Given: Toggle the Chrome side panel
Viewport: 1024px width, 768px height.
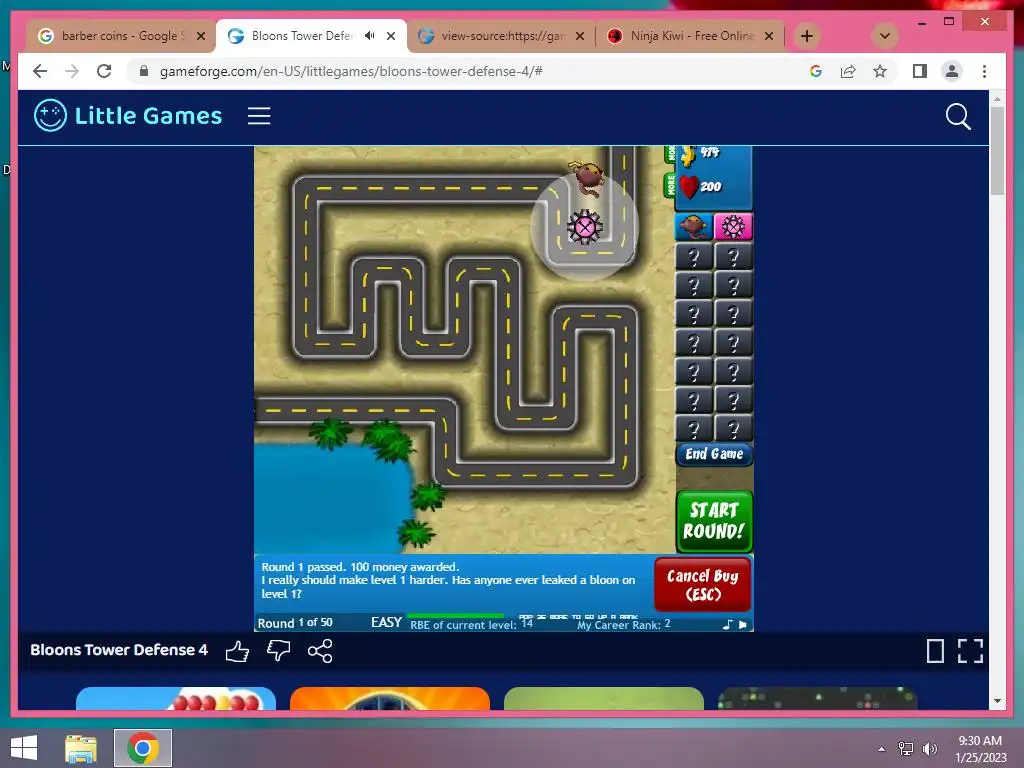Looking at the screenshot, I should point(920,71).
